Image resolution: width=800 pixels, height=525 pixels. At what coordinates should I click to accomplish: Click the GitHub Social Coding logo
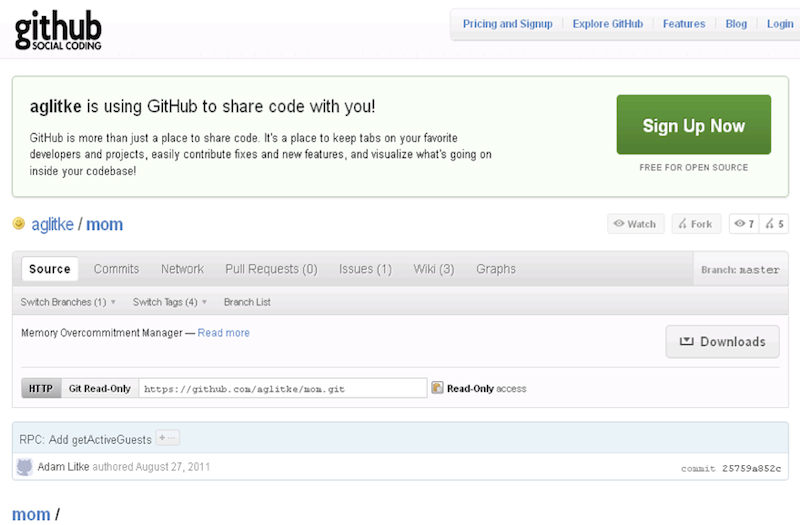point(58,29)
